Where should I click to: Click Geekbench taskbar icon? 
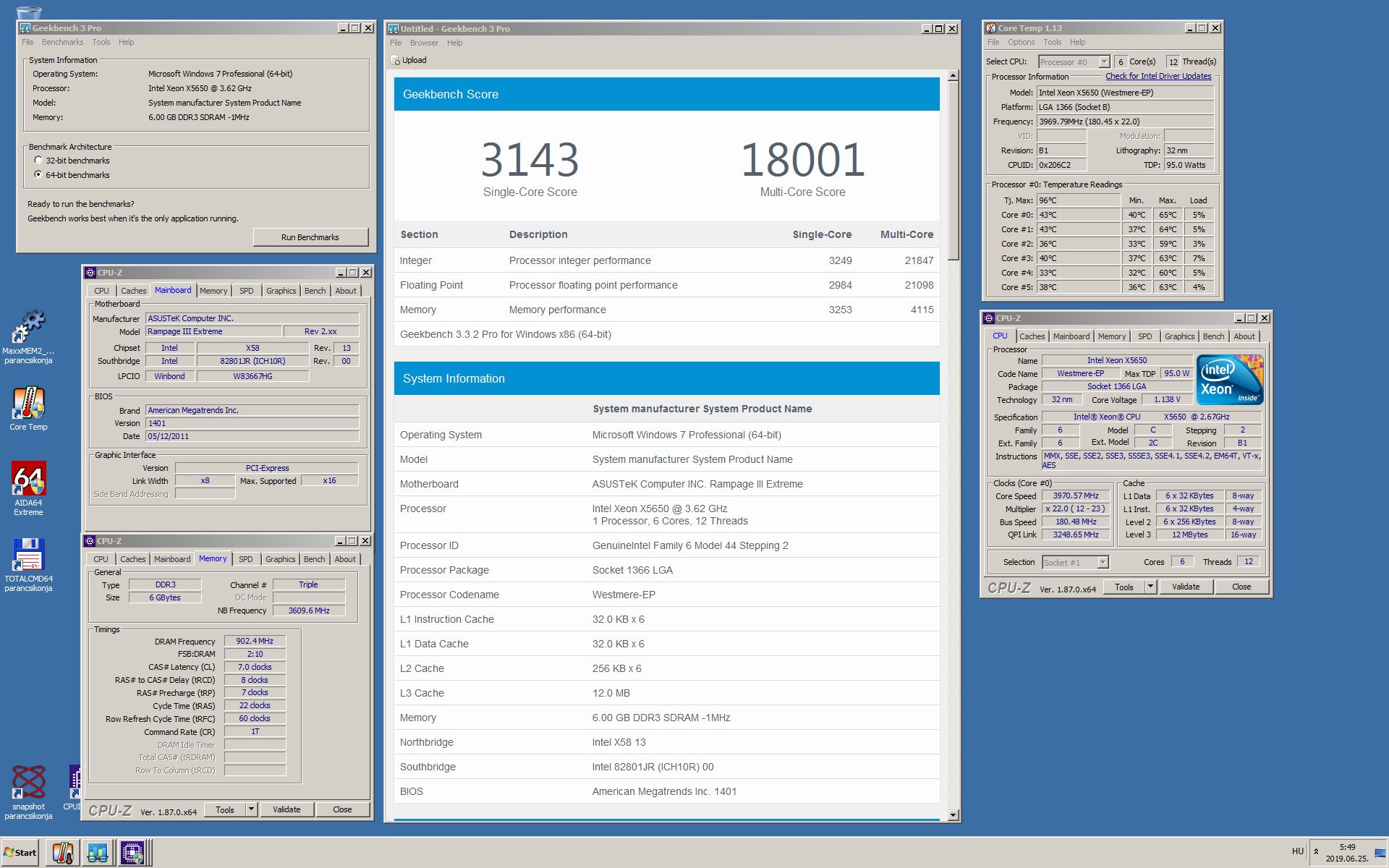click(x=98, y=853)
